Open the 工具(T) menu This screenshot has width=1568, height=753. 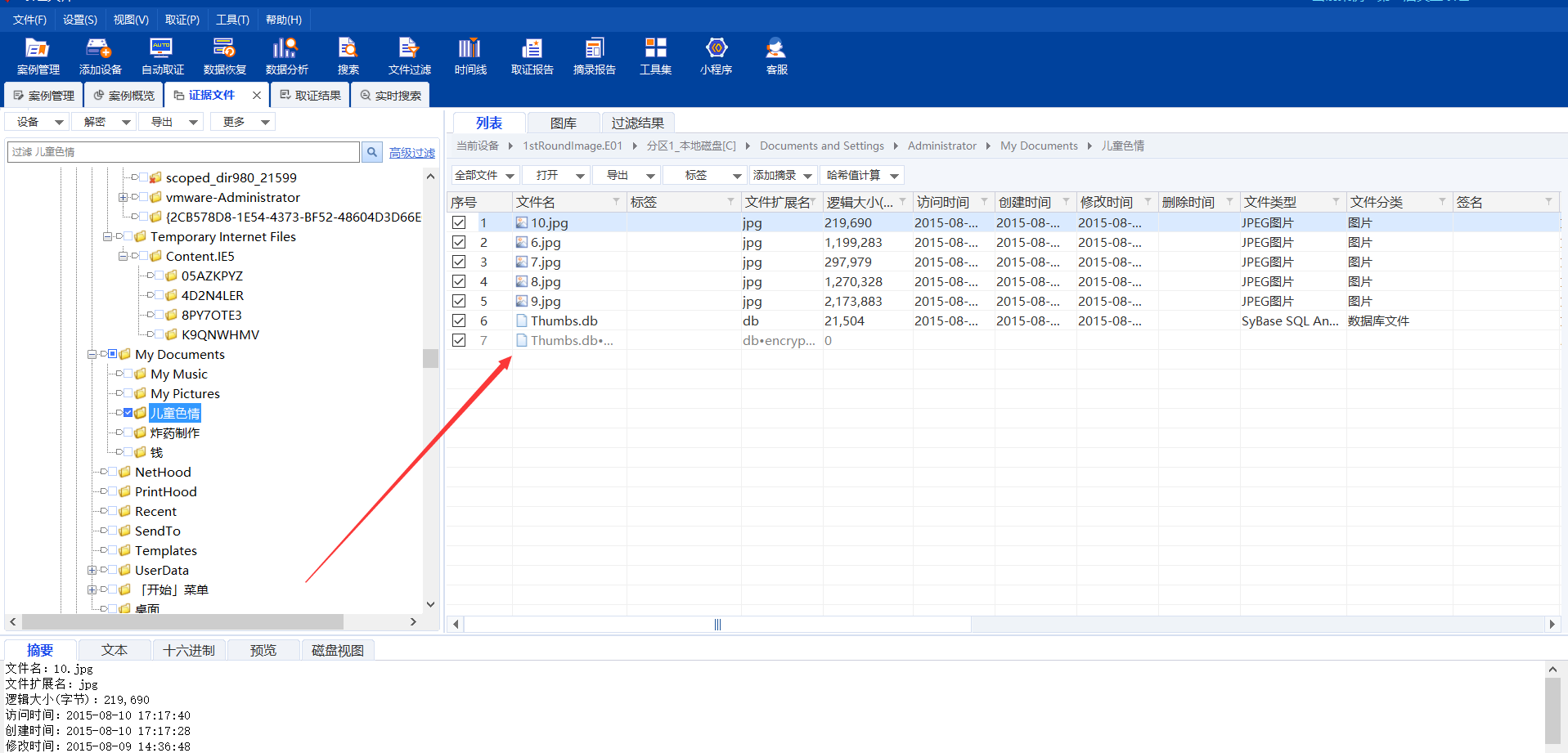pos(232,20)
